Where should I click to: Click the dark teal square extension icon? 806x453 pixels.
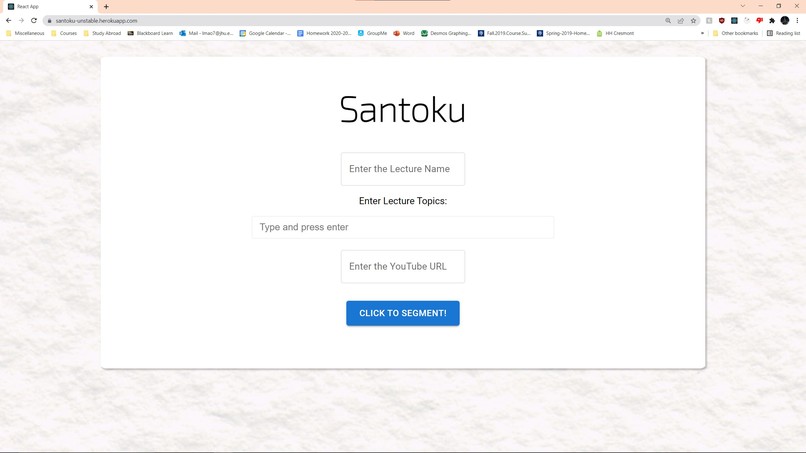coord(734,21)
